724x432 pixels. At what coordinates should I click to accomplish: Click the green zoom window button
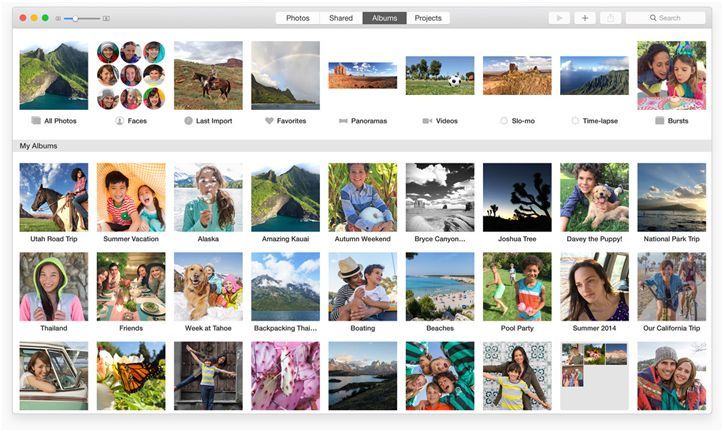pos(45,18)
